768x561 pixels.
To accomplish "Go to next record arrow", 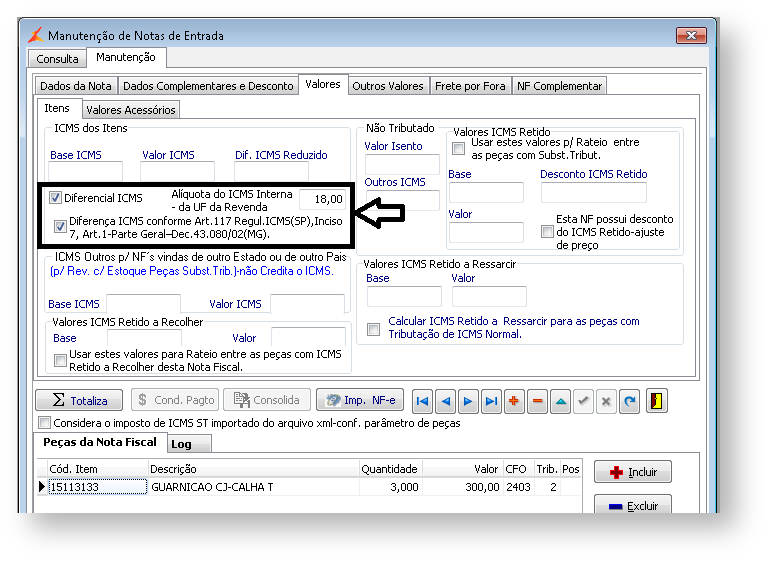I will coord(468,401).
